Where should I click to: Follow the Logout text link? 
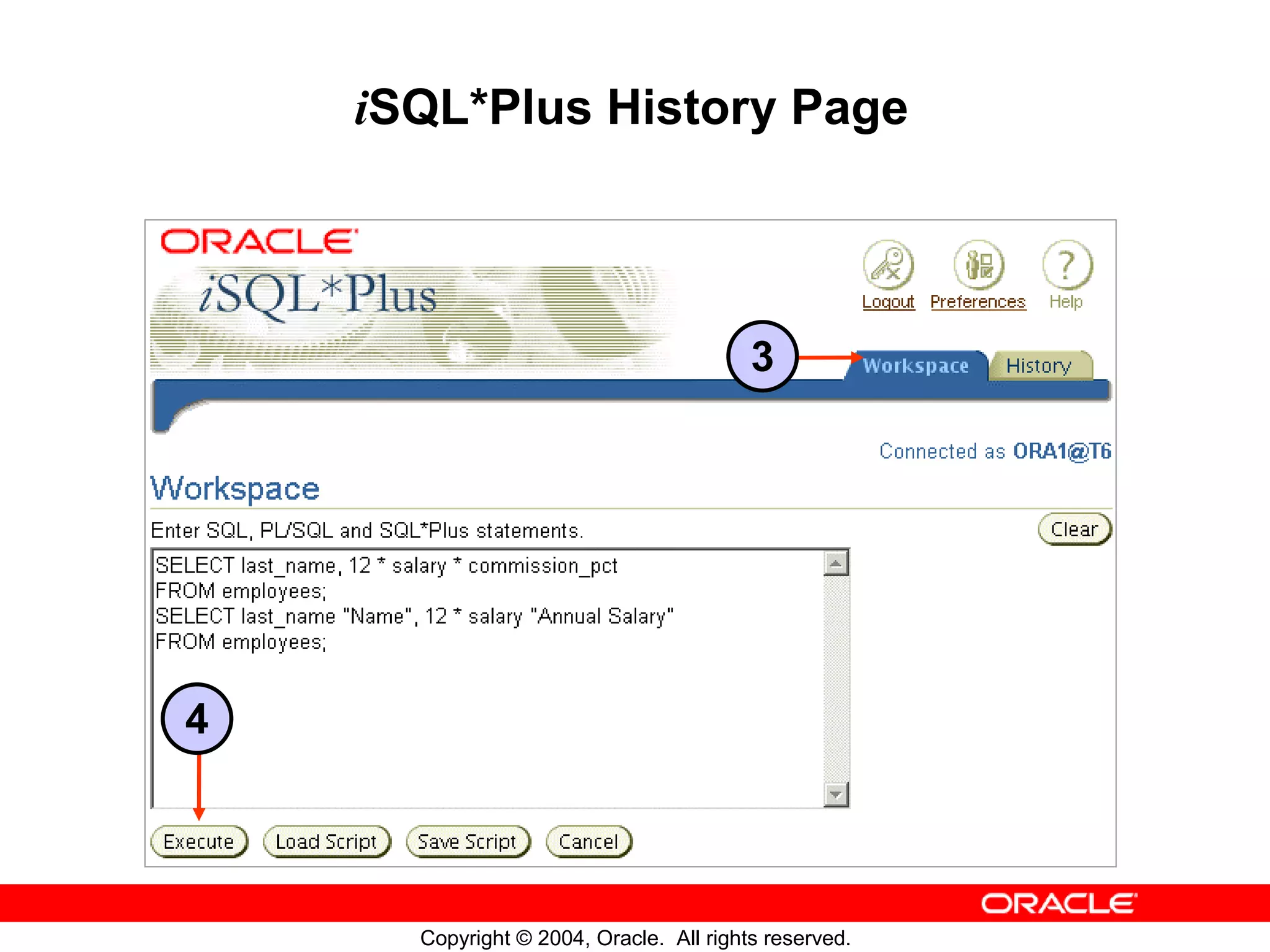(x=888, y=302)
